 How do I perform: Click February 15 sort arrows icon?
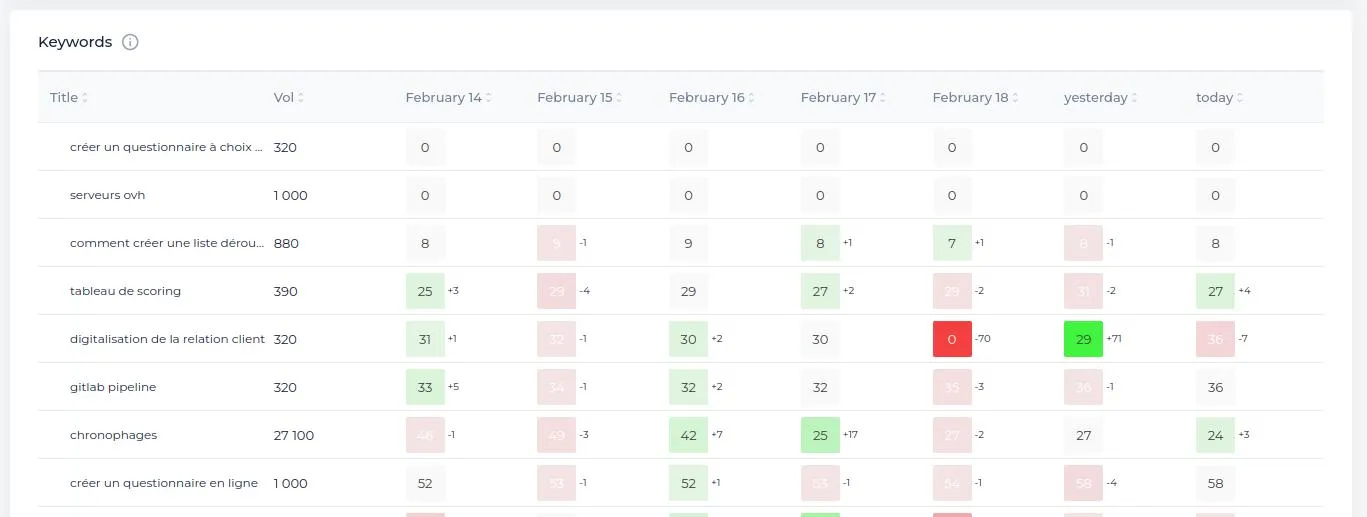pyautogui.click(x=619, y=98)
